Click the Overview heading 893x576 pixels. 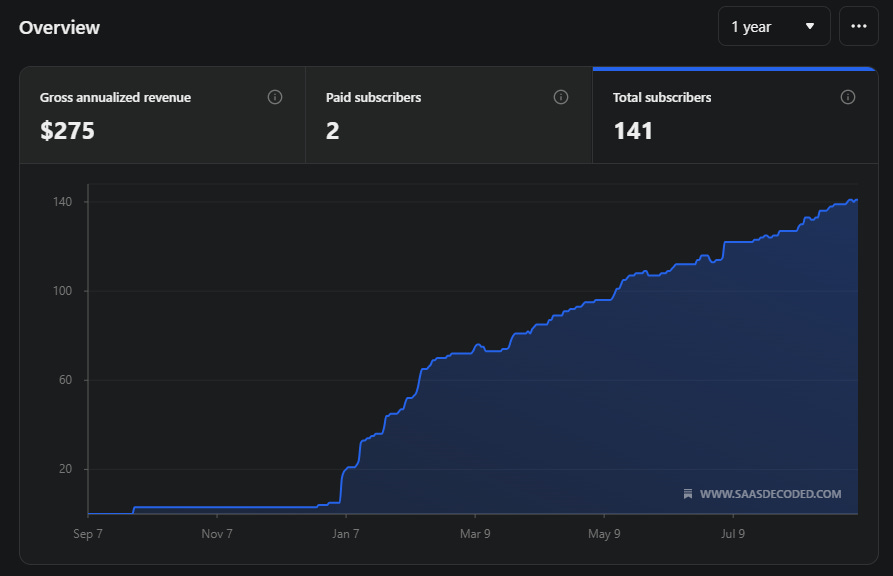pos(59,27)
